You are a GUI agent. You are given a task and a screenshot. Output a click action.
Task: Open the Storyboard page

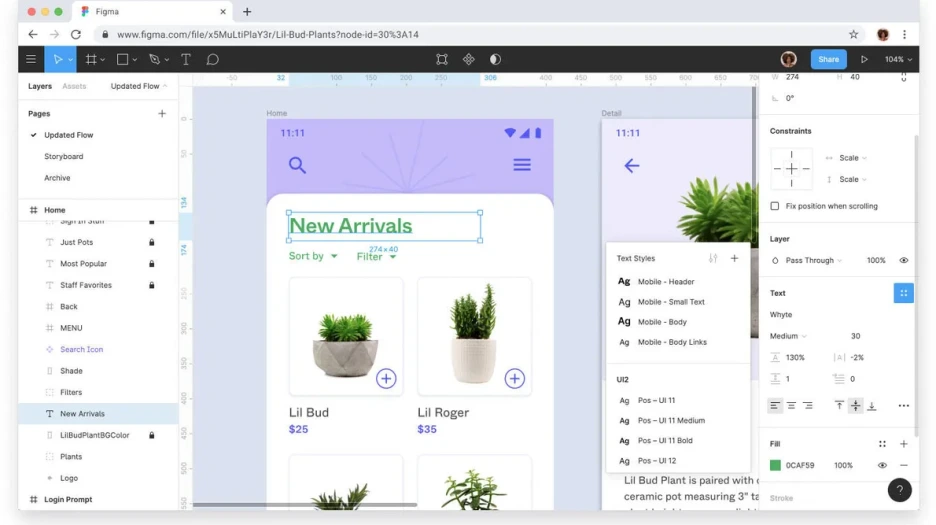click(63, 156)
